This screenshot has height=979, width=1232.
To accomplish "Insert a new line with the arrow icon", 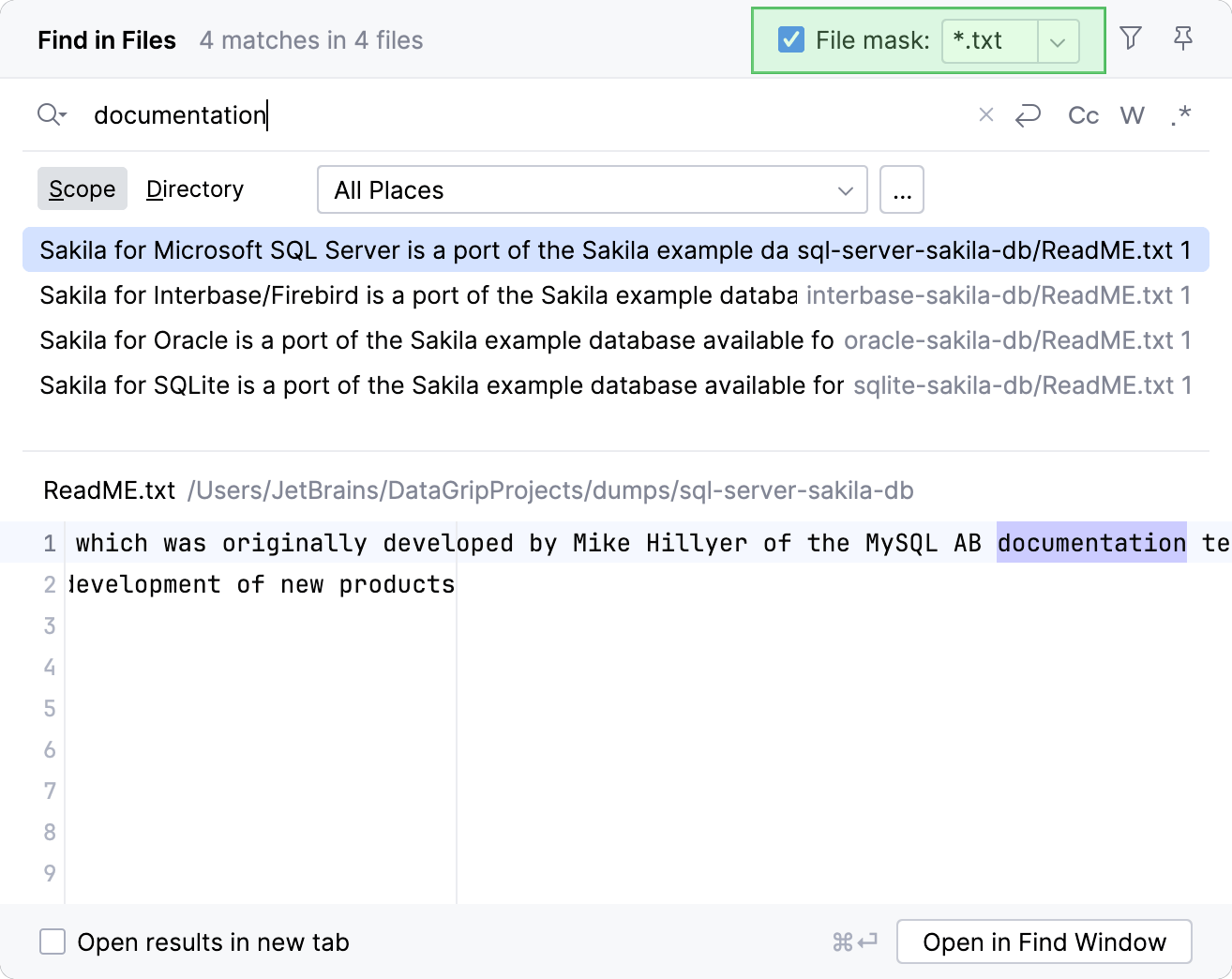I will point(1029,114).
